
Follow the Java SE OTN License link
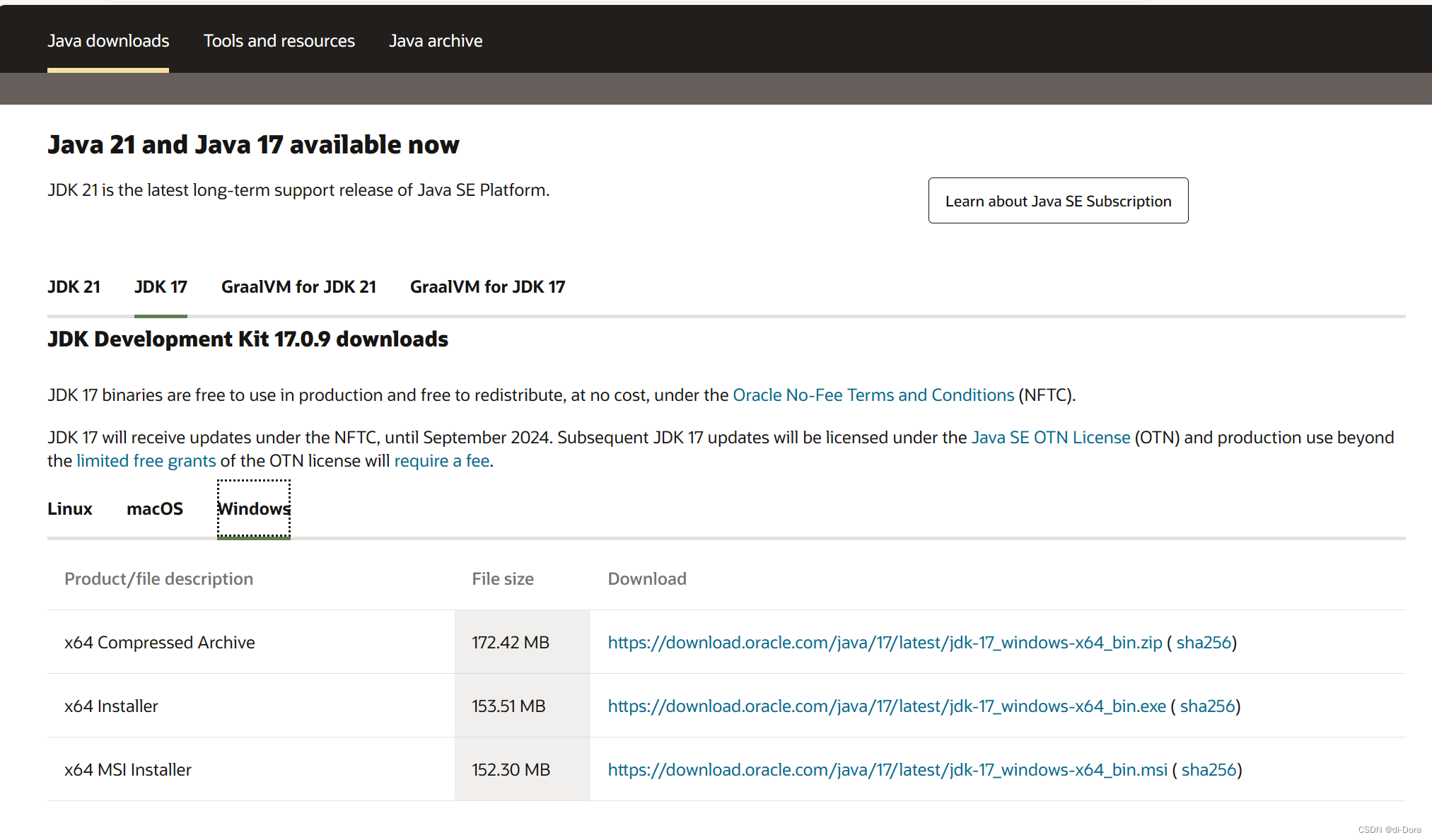coord(1051,438)
